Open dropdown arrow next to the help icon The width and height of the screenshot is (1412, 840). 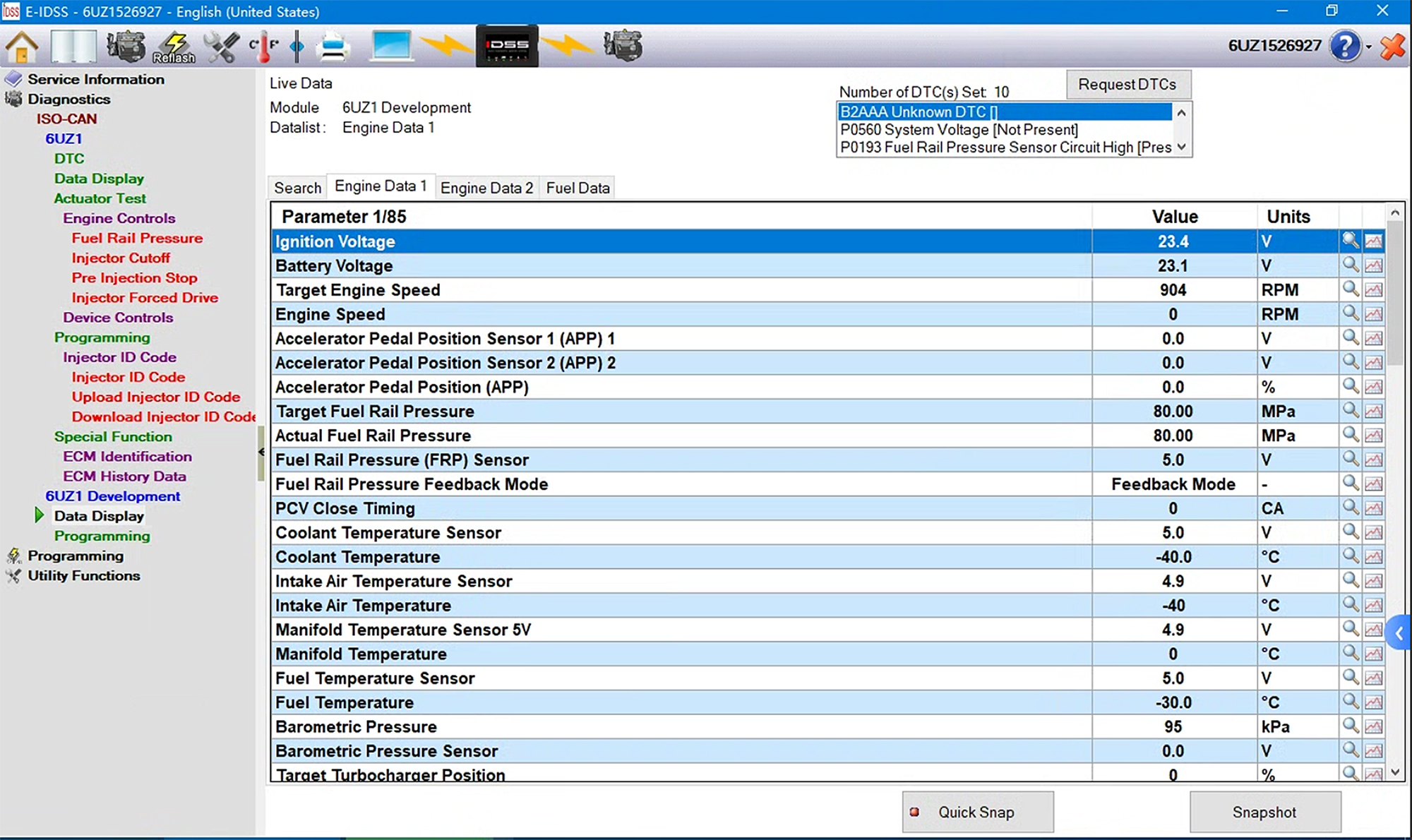click(1369, 47)
